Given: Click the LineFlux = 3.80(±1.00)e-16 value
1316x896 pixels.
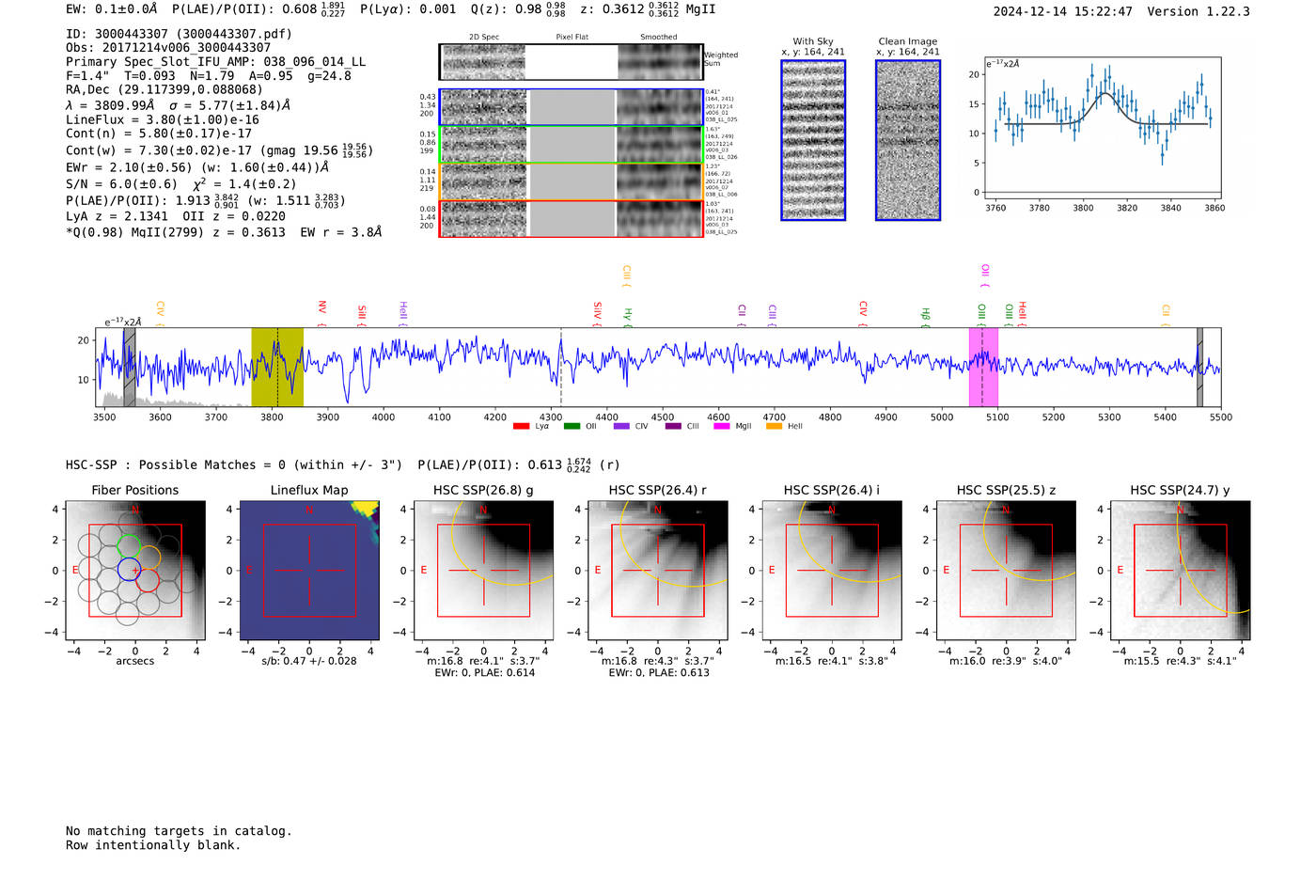Looking at the screenshot, I should coord(163,119).
